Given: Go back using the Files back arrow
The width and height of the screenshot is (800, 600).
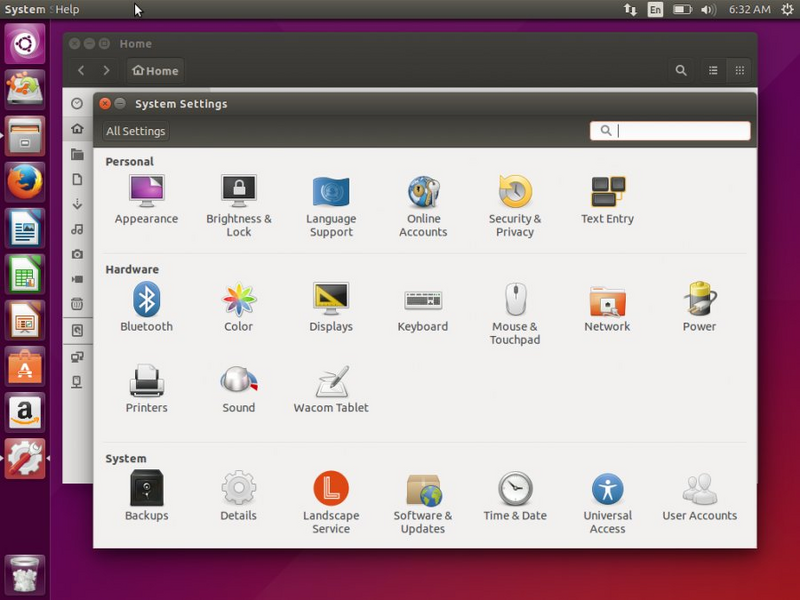Looking at the screenshot, I should pyautogui.click(x=81, y=70).
